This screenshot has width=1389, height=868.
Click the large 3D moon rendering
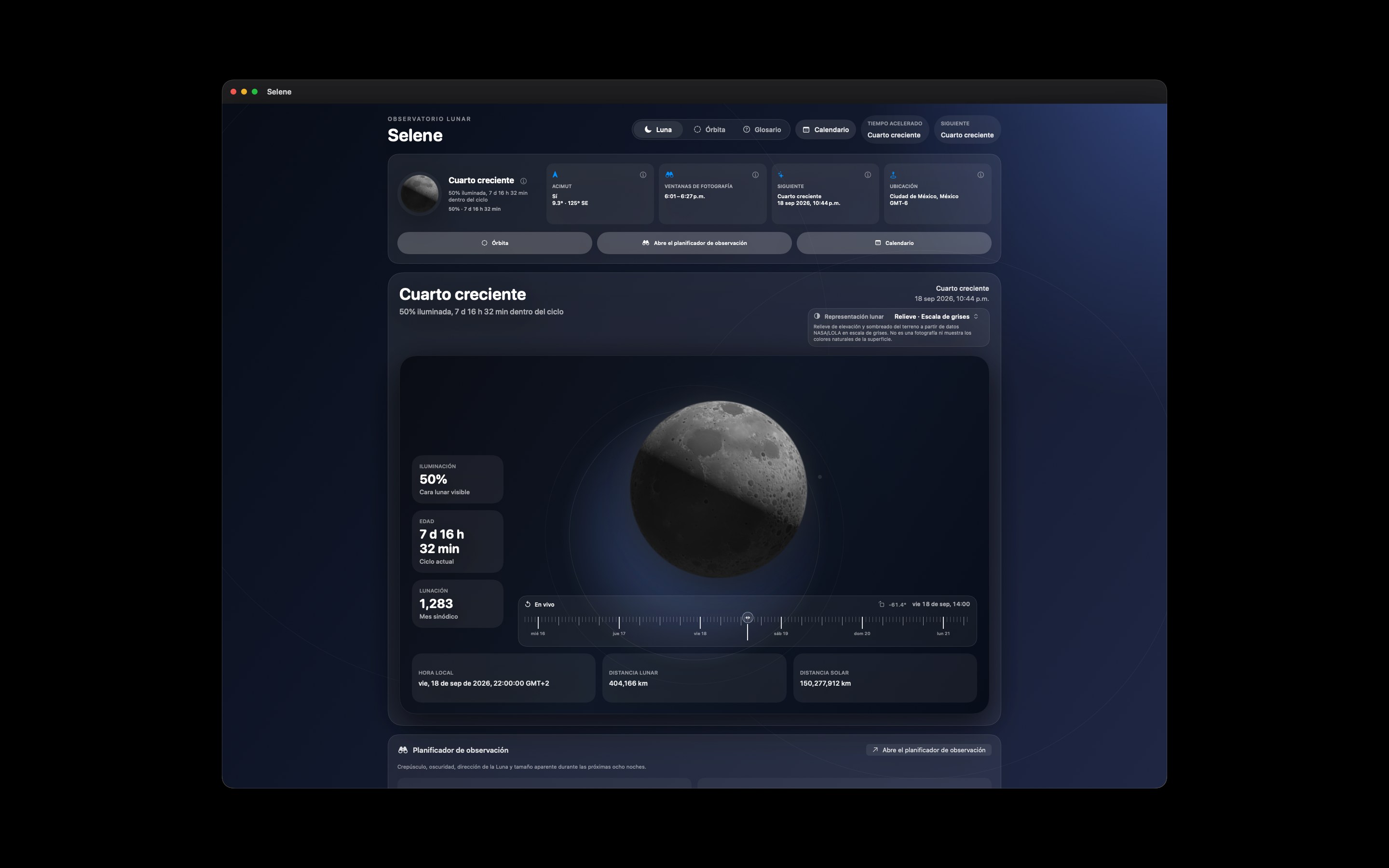pyautogui.click(x=719, y=489)
